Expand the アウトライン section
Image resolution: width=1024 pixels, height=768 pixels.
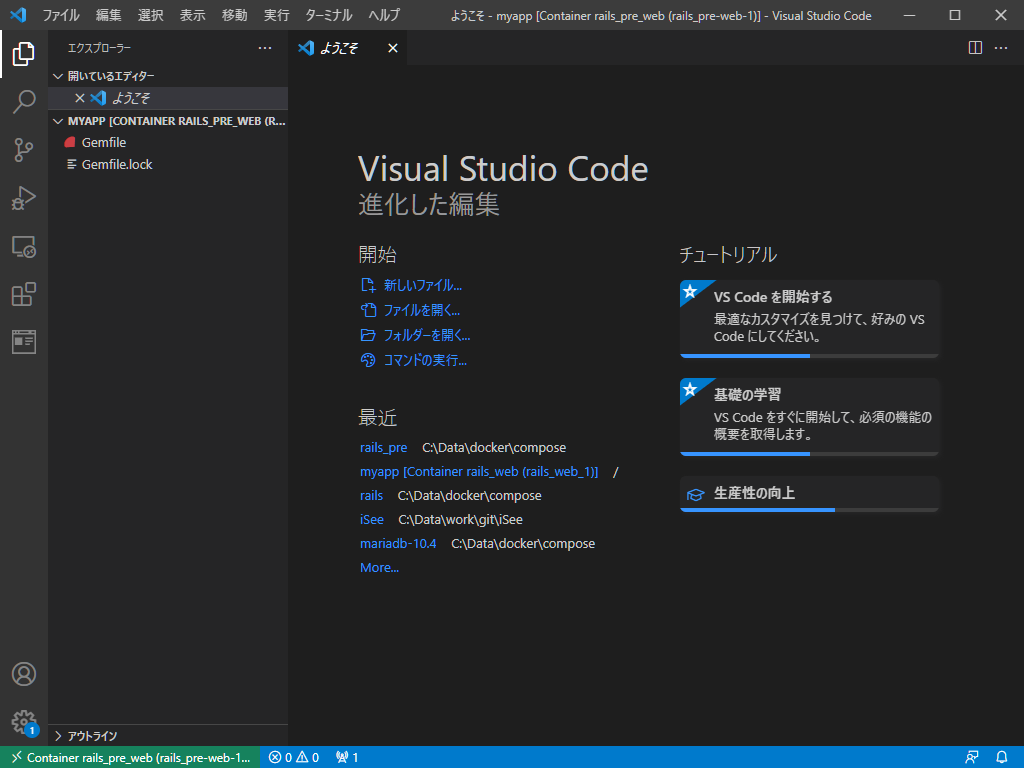pyautogui.click(x=168, y=736)
